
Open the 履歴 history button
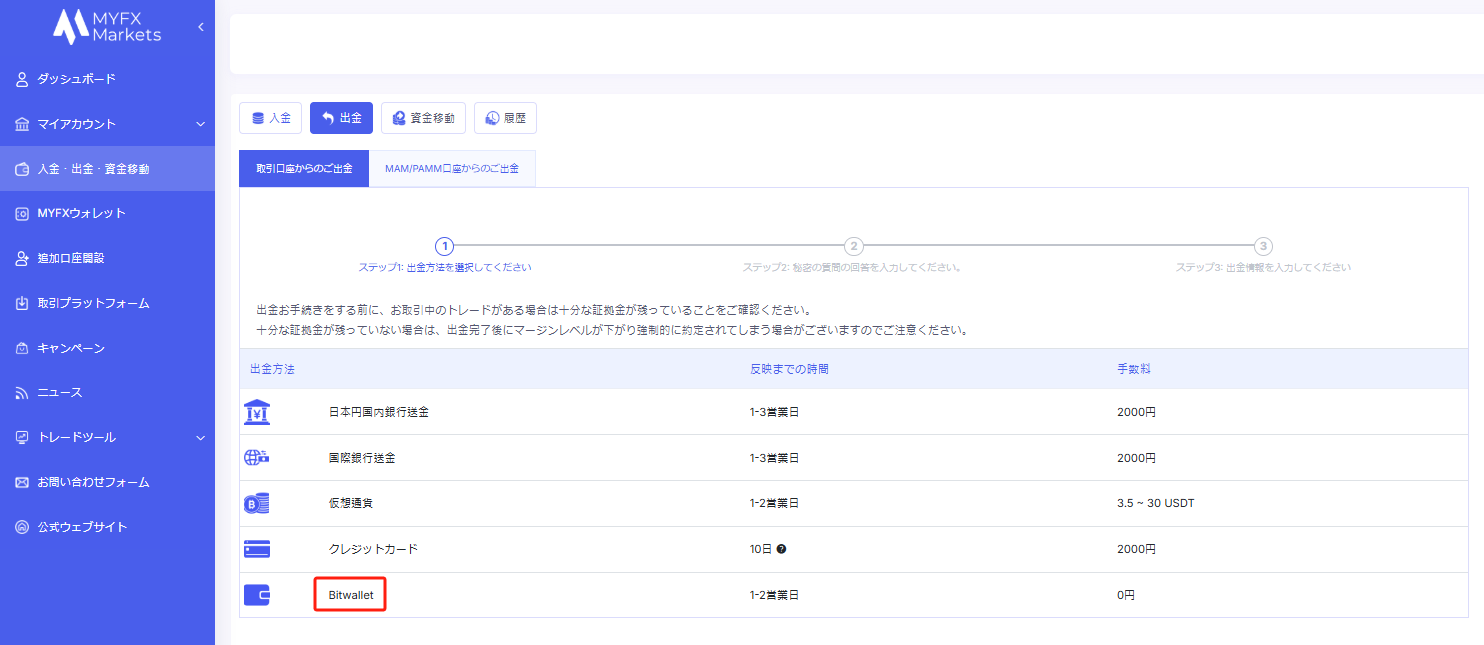coord(505,118)
